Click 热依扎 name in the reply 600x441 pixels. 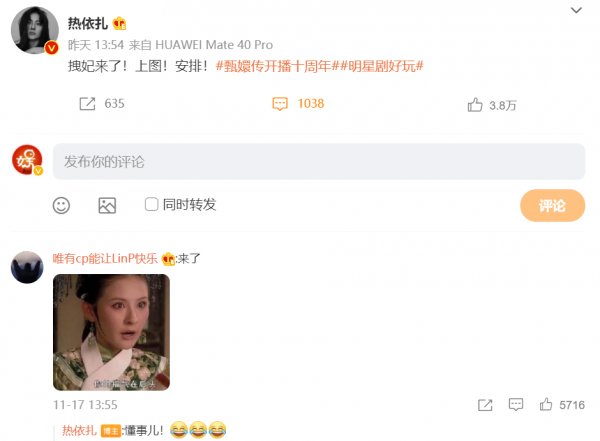click(x=79, y=430)
